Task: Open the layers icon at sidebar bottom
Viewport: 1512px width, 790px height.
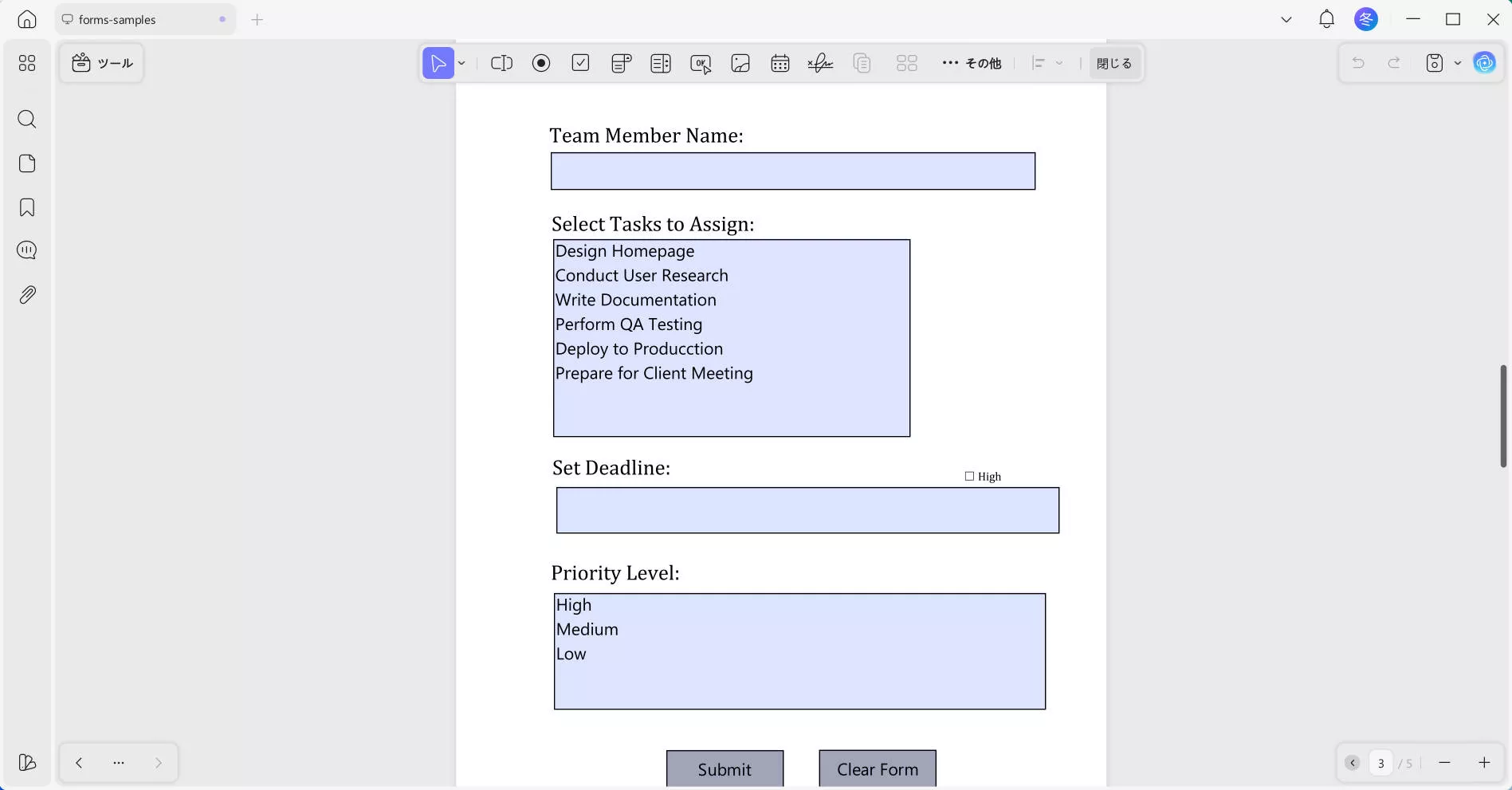Action: coord(27,763)
